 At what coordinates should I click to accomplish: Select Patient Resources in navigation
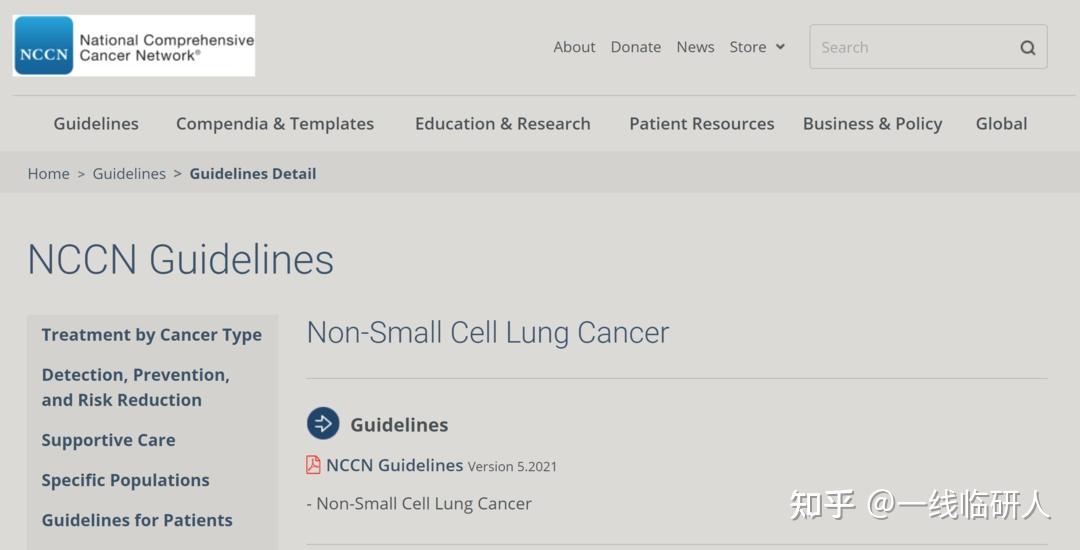pyautogui.click(x=702, y=124)
